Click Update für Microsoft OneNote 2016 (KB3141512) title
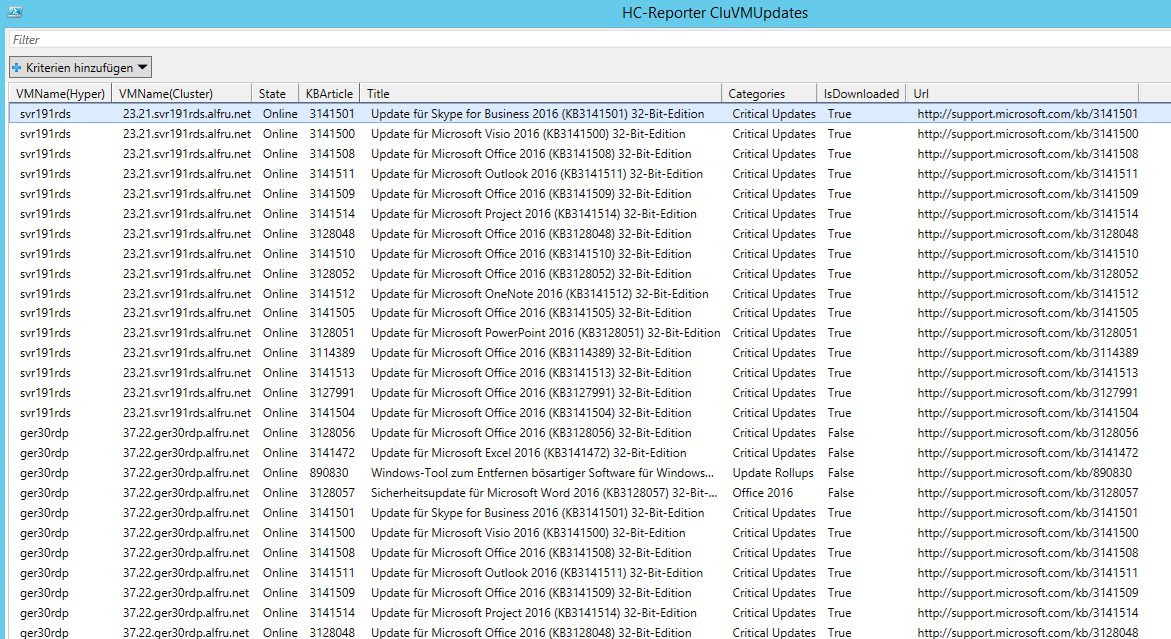 pyautogui.click(x=540, y=293)
